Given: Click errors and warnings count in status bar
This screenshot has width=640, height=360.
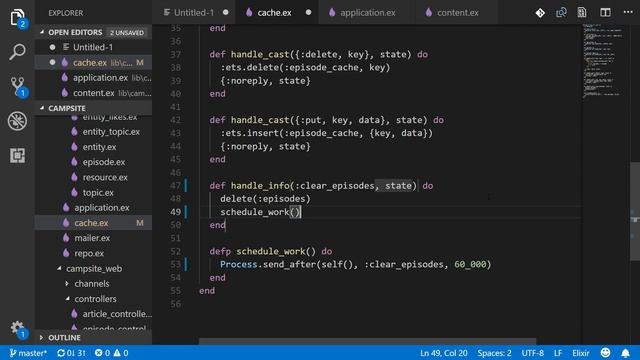Looking at the screenshot, I should point(111,353).
